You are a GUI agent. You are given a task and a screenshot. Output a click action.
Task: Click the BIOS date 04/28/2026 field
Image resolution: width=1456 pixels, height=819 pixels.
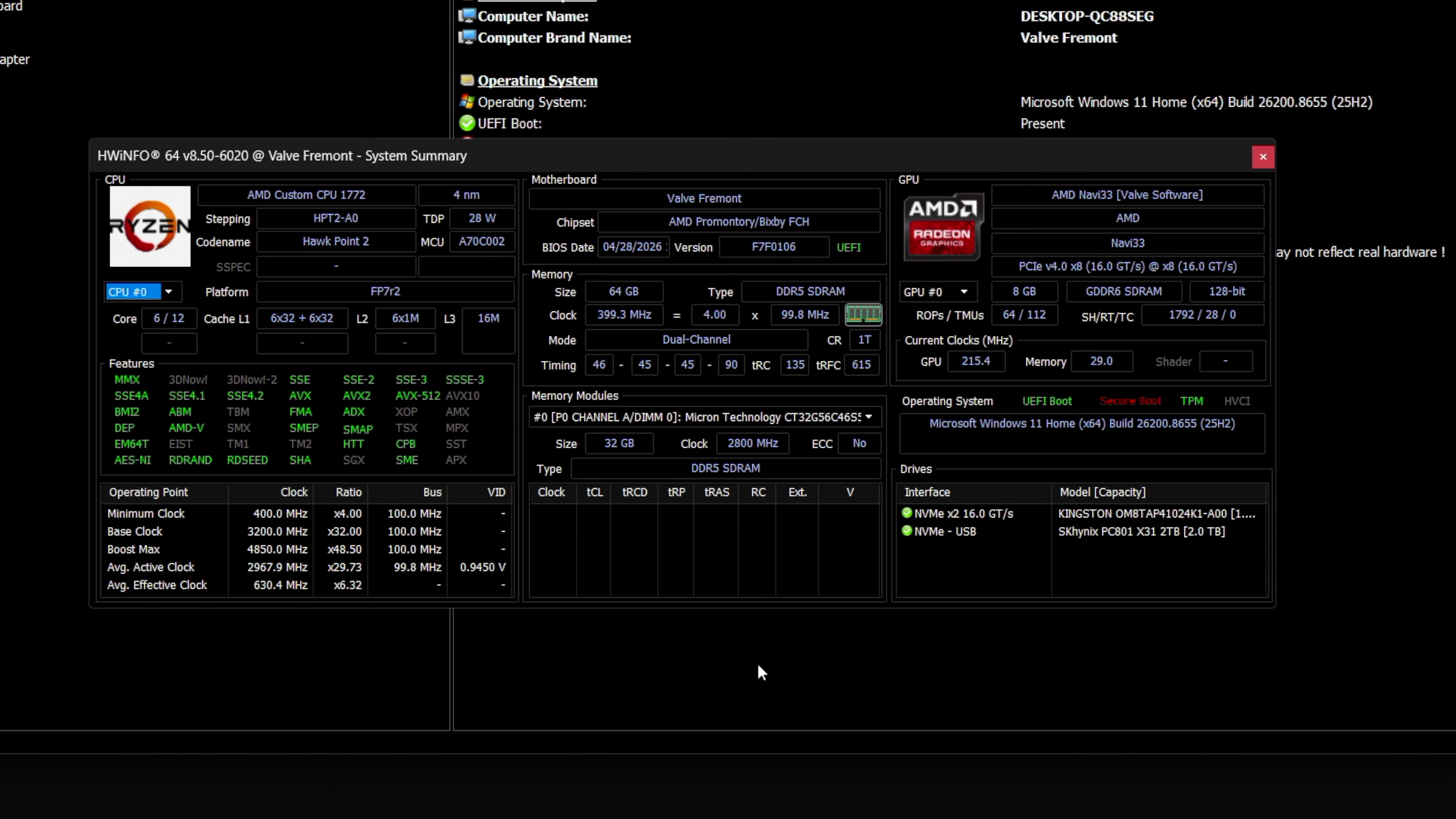click(x=634, y=247)
